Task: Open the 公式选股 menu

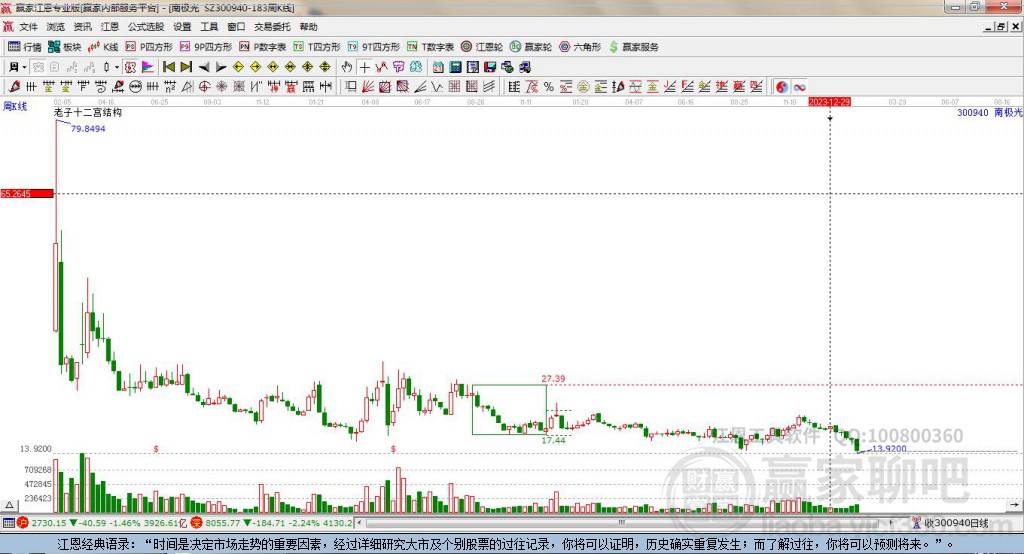Action: click(145, 27)
